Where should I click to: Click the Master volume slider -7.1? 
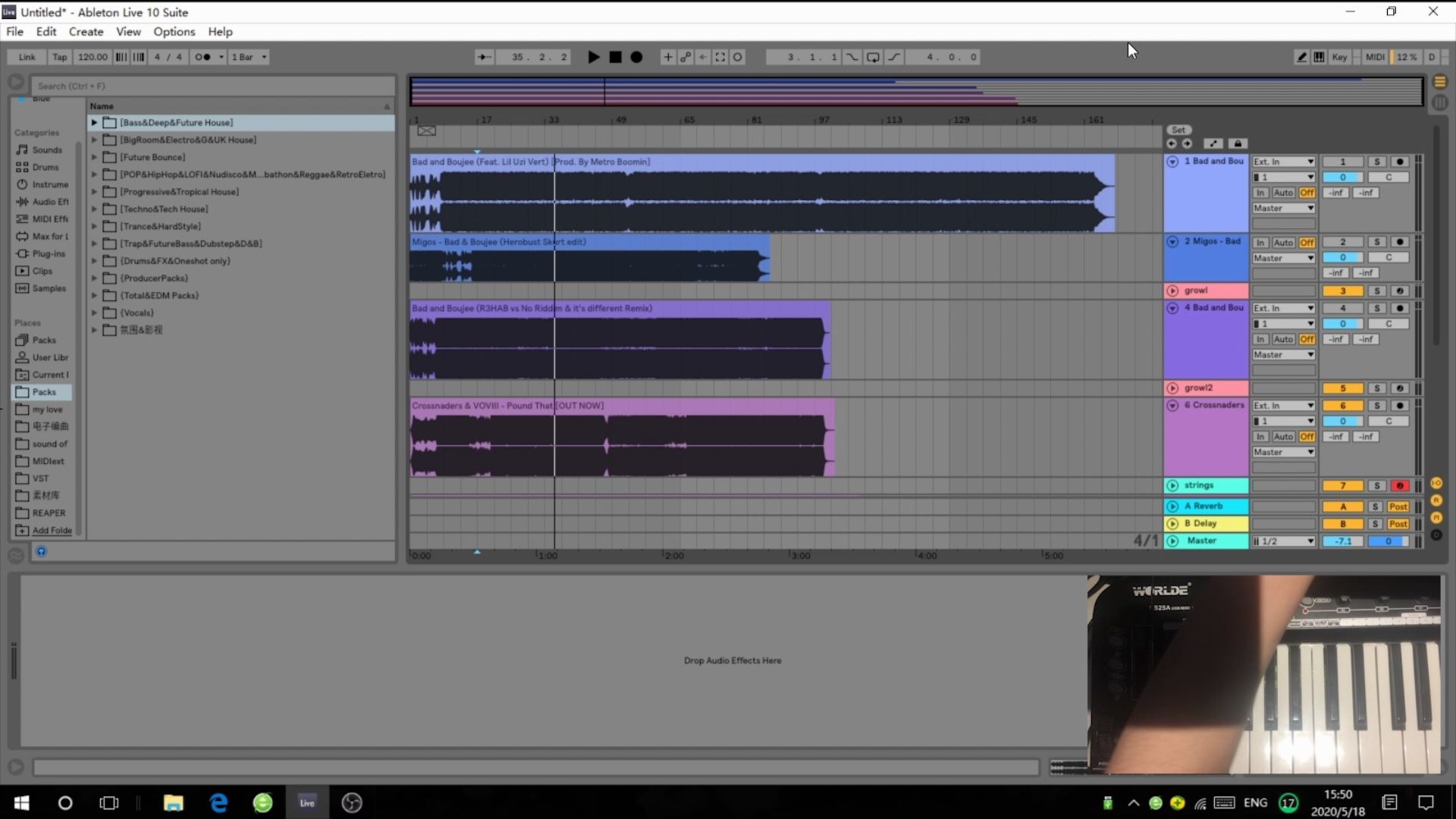click(1342, 541)
